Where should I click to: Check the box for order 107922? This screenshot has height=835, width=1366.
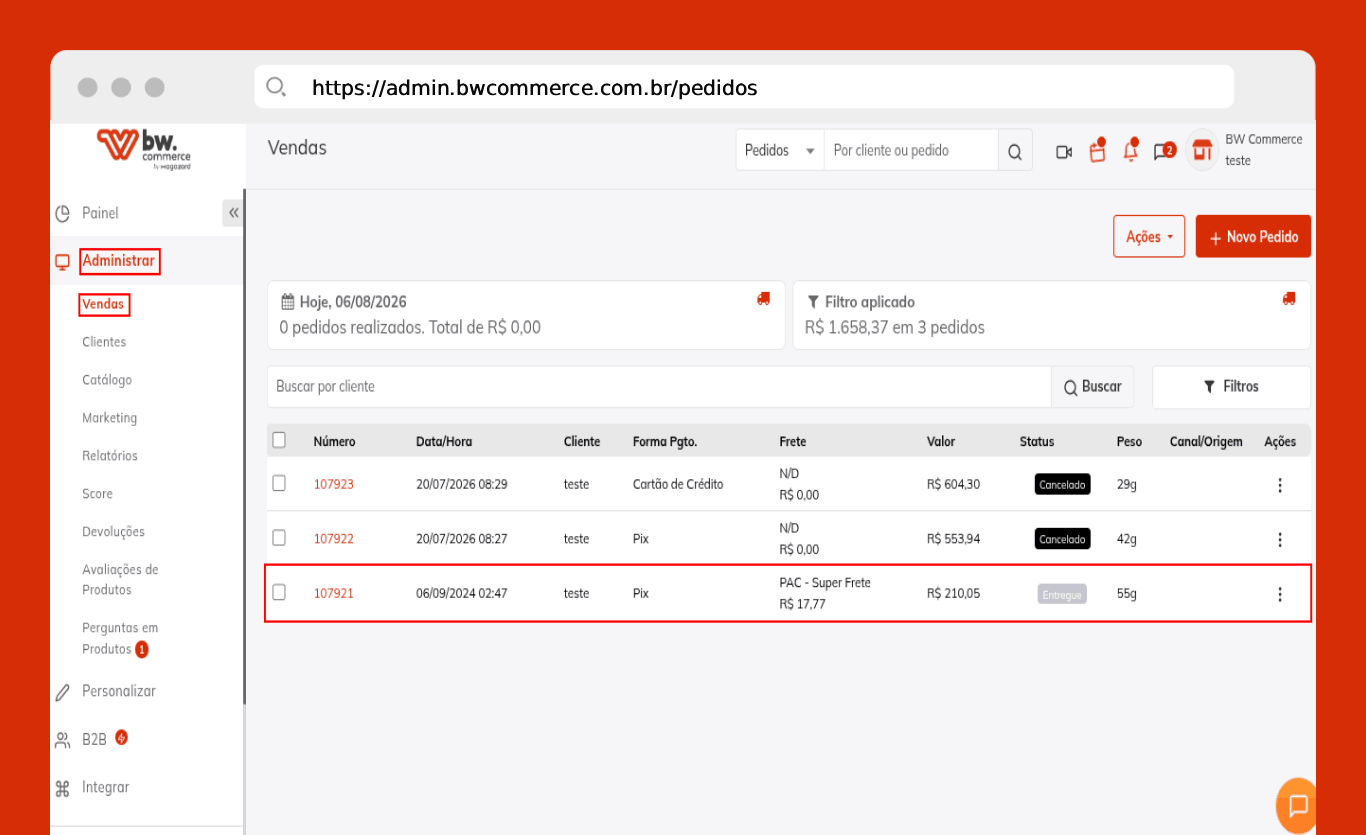coord(279,537)
